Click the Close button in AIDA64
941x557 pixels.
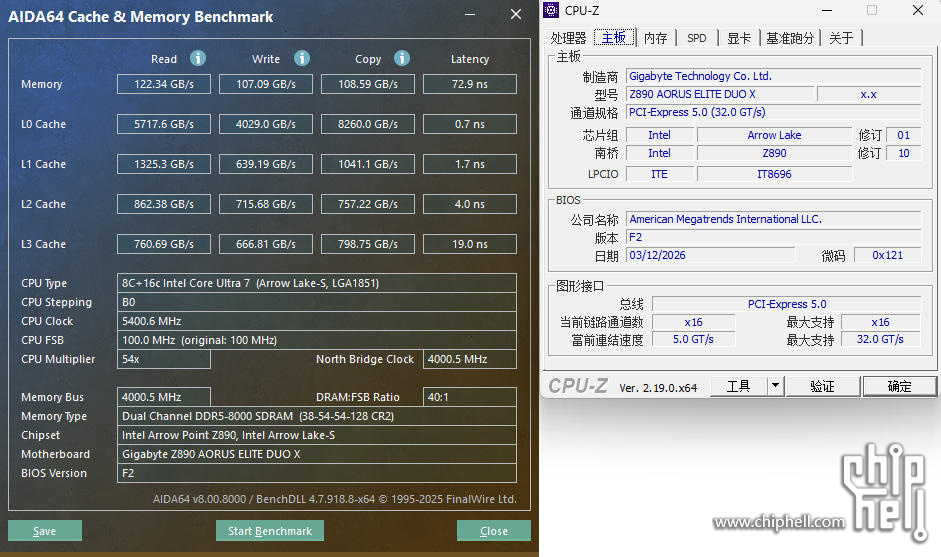pos(494,531)
